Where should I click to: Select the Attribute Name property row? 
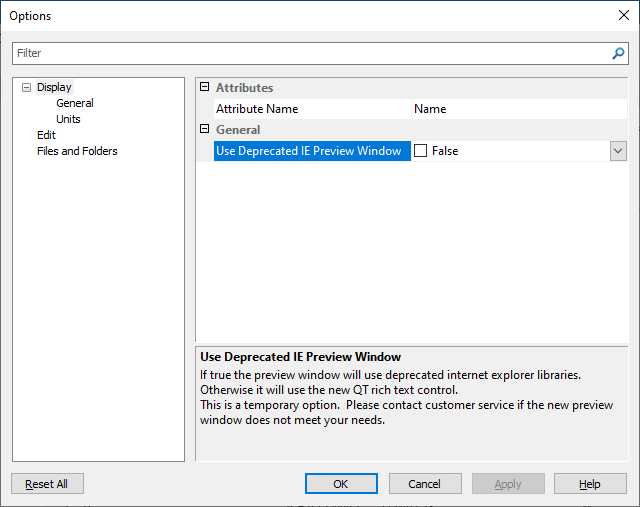257,109
